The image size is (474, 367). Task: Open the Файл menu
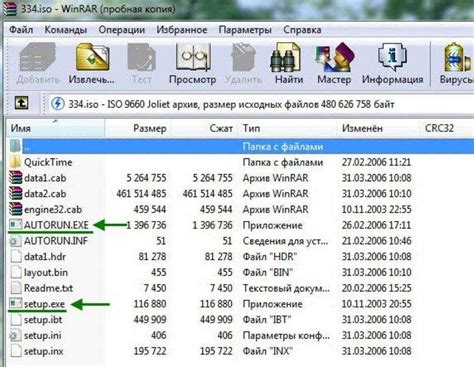tap(21, 30)
